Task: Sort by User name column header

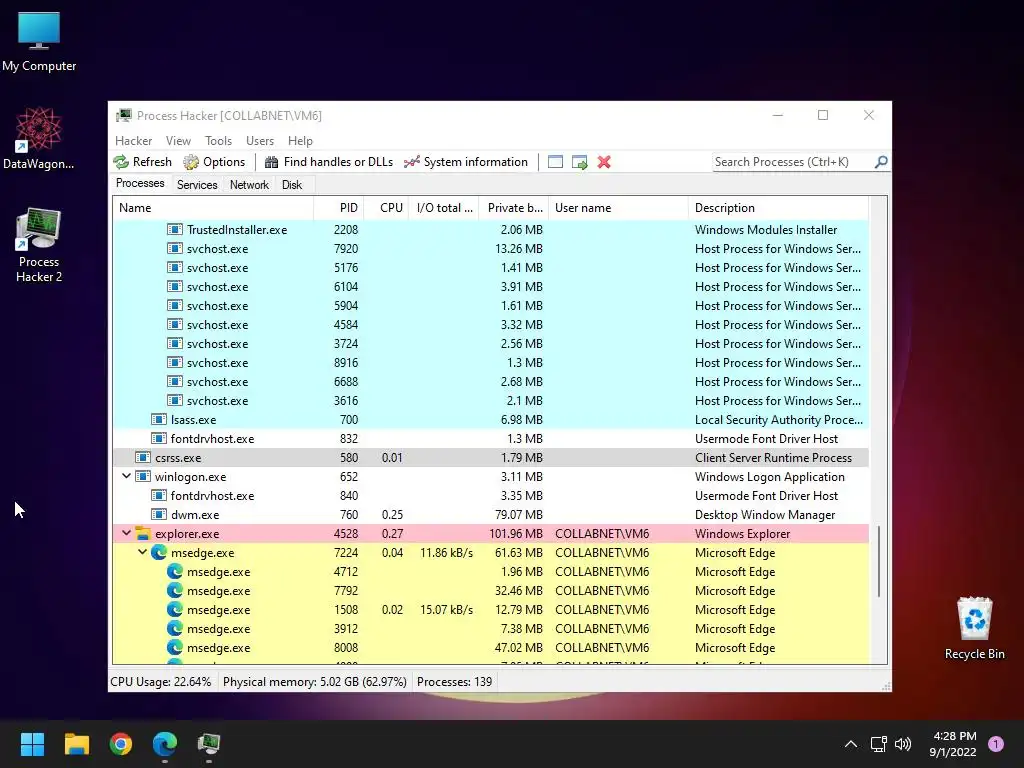Action: point(618,208)
